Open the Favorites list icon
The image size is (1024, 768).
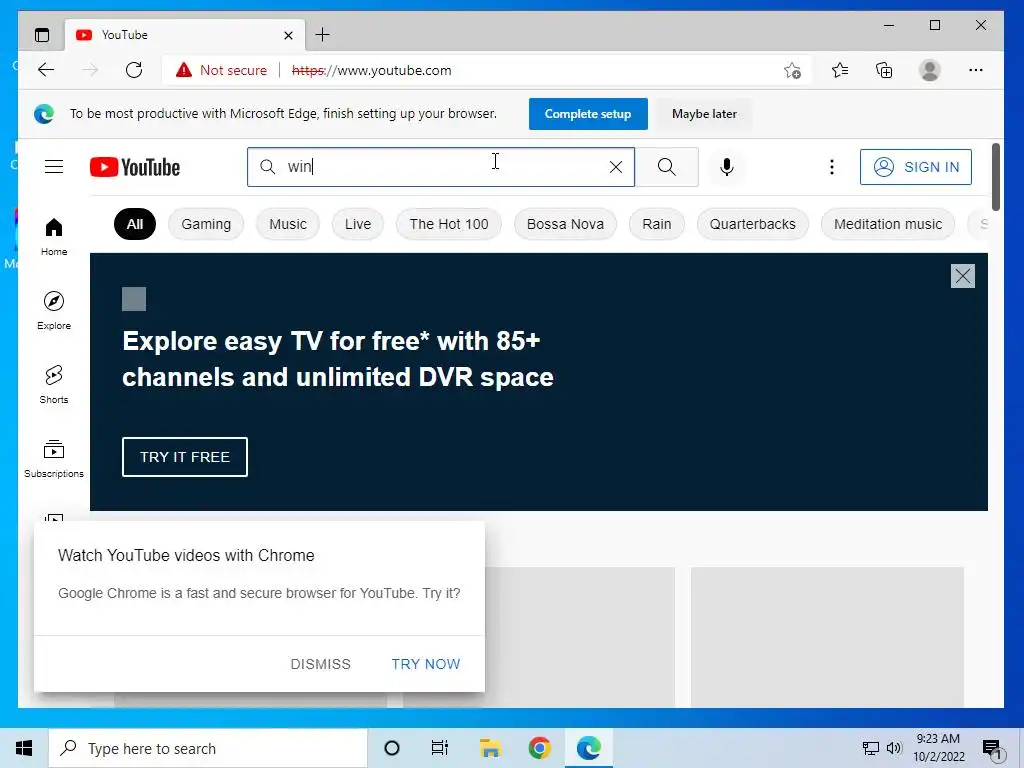click(x=840, y=70)
